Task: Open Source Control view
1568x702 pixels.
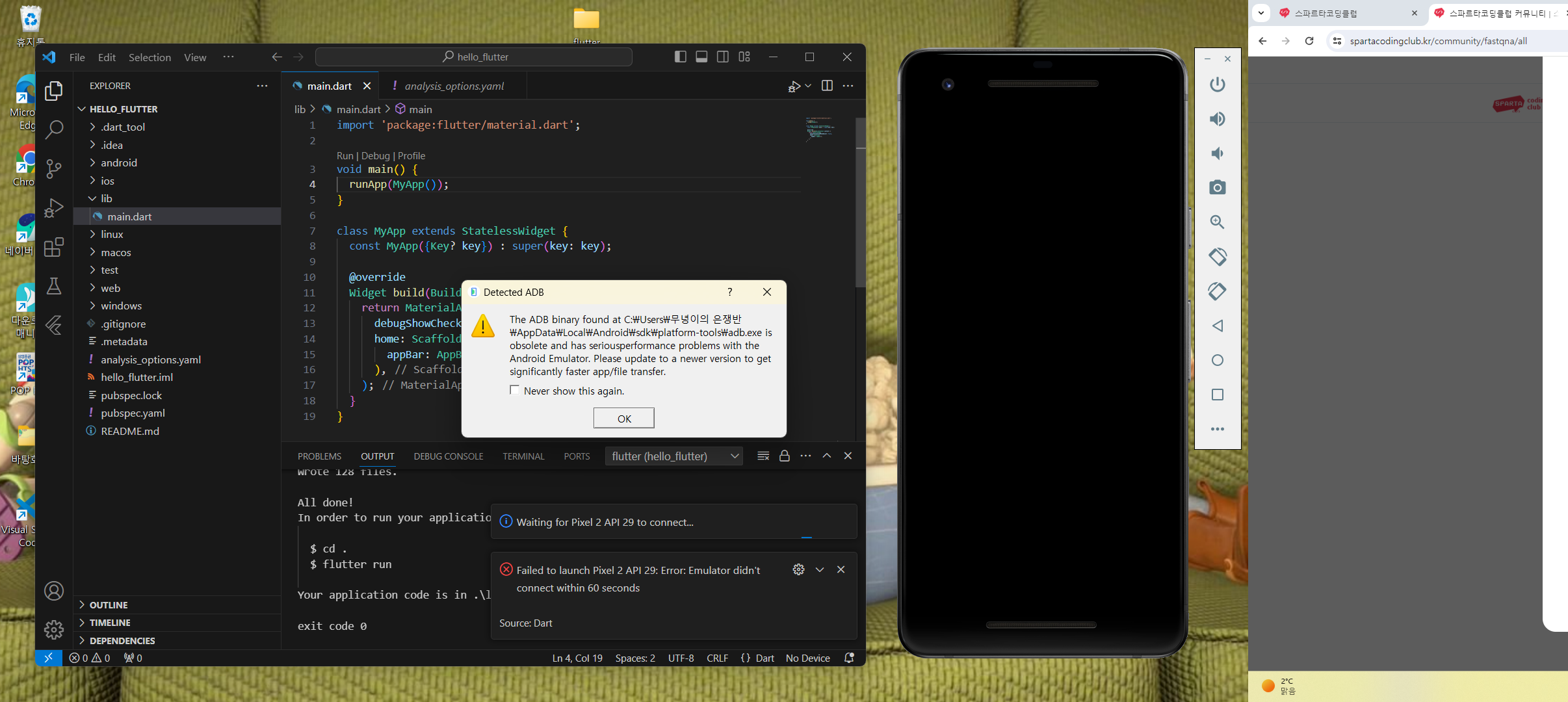Action: [x=54, y=169]
